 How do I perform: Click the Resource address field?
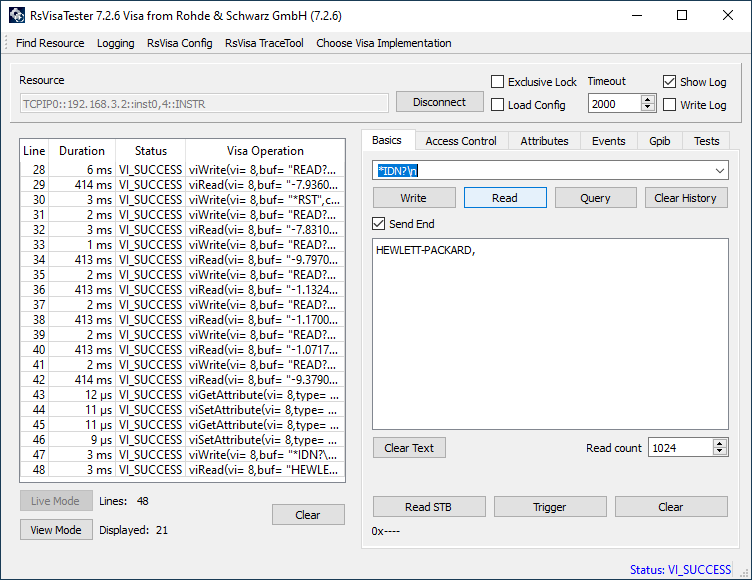coord(204,104)
